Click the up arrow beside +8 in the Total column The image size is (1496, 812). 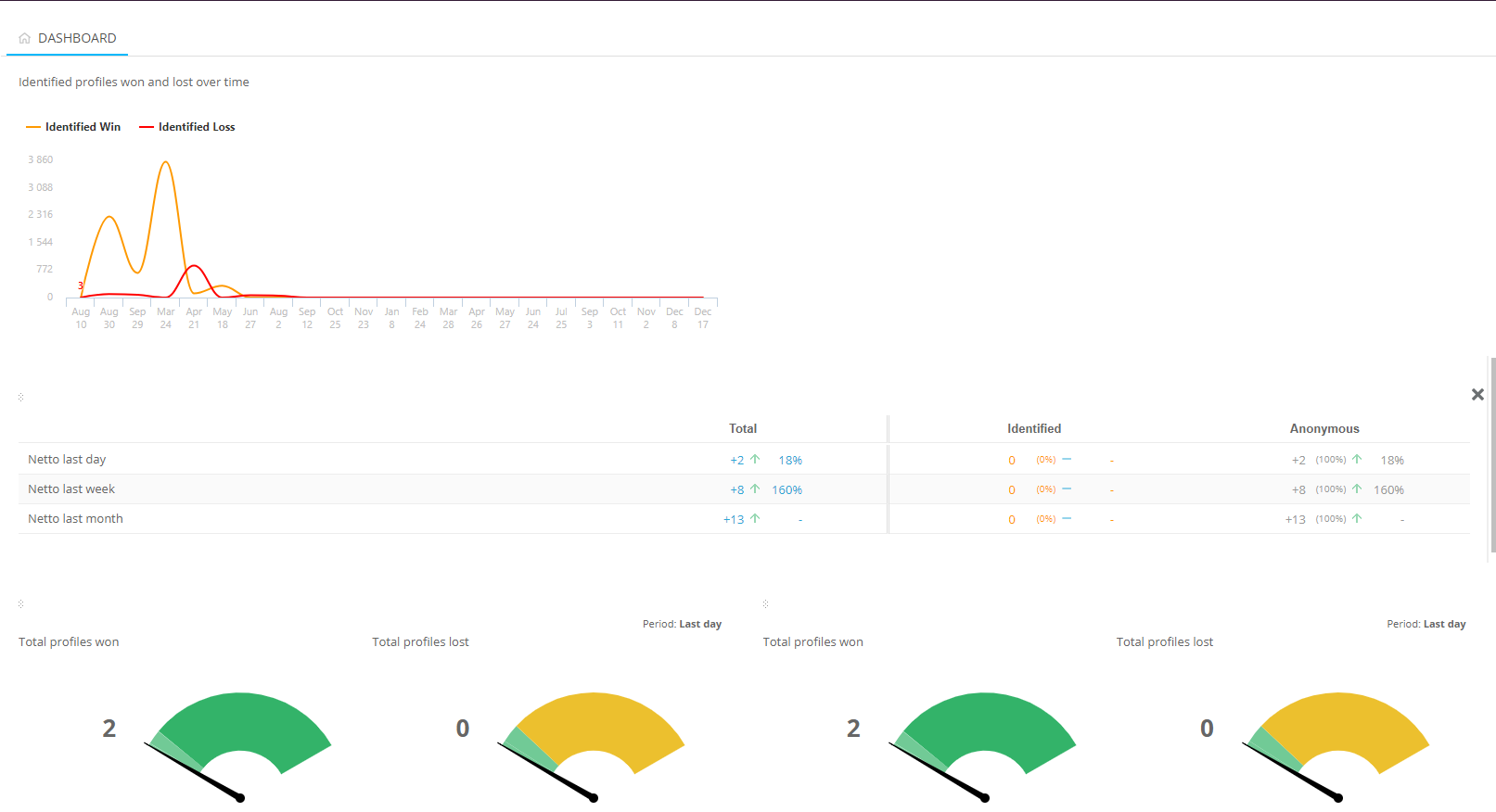click(755, 489)
